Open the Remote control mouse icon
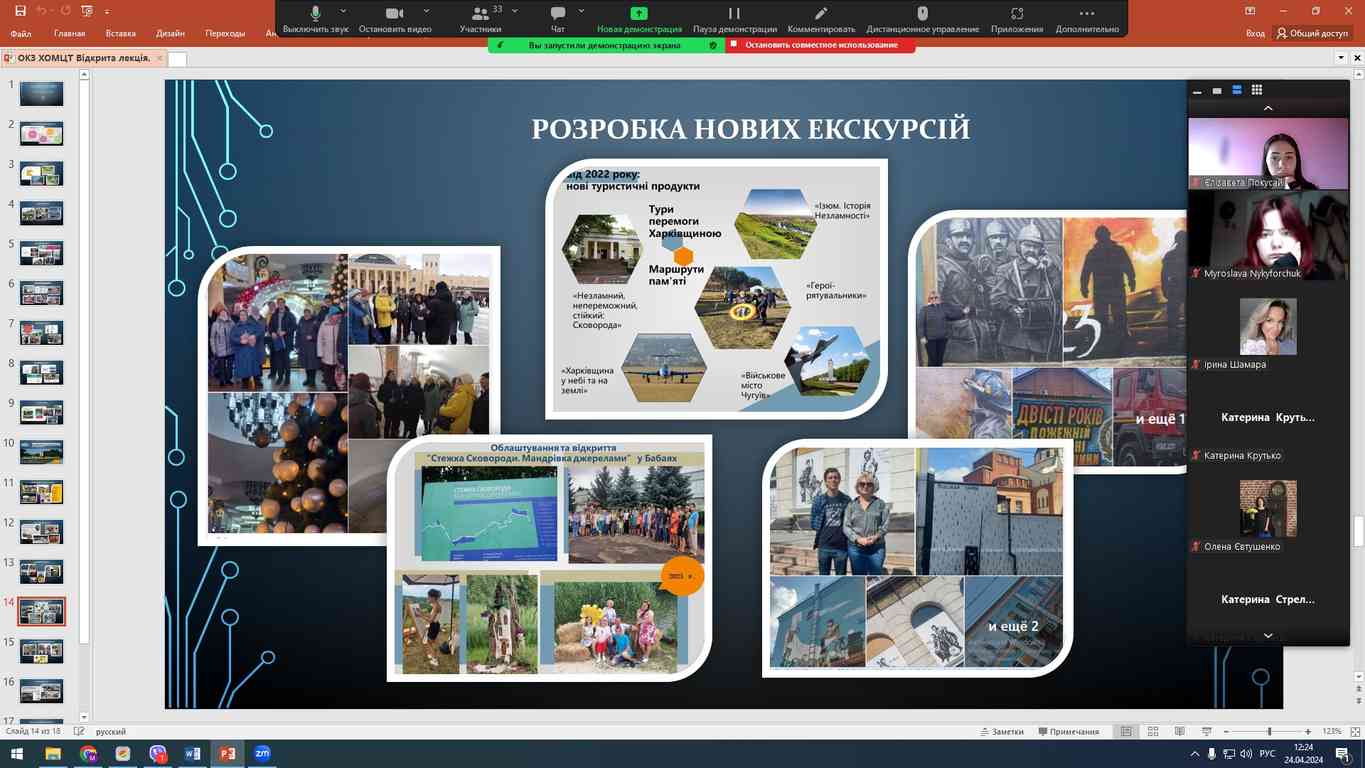This screenshot has width=1365, height=768. point(922,14)
